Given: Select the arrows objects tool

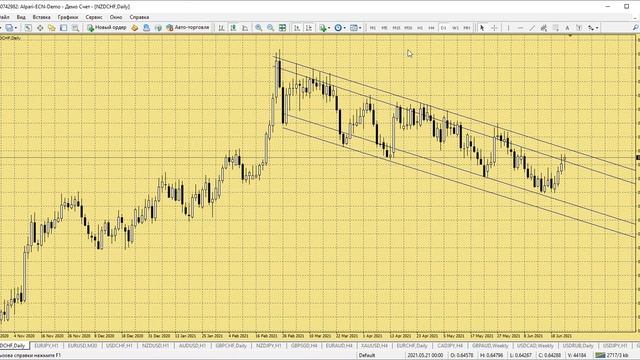Looking at the screenshot, I should click(591, 28).
